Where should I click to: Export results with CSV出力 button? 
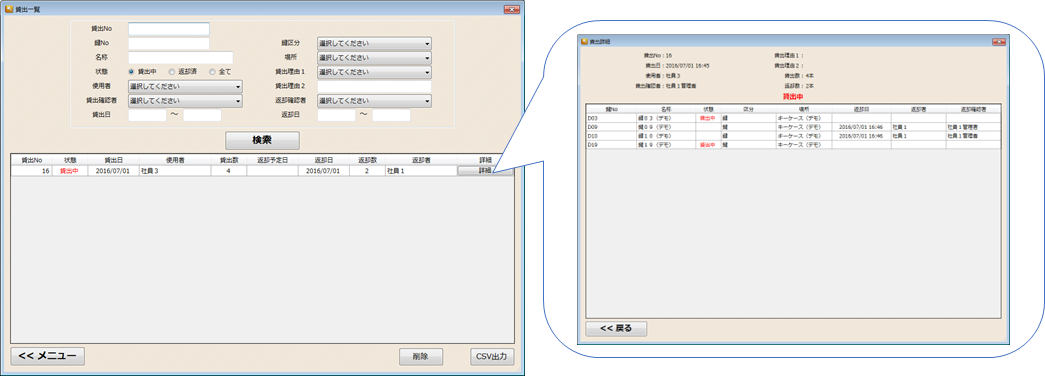click(492, 357)
